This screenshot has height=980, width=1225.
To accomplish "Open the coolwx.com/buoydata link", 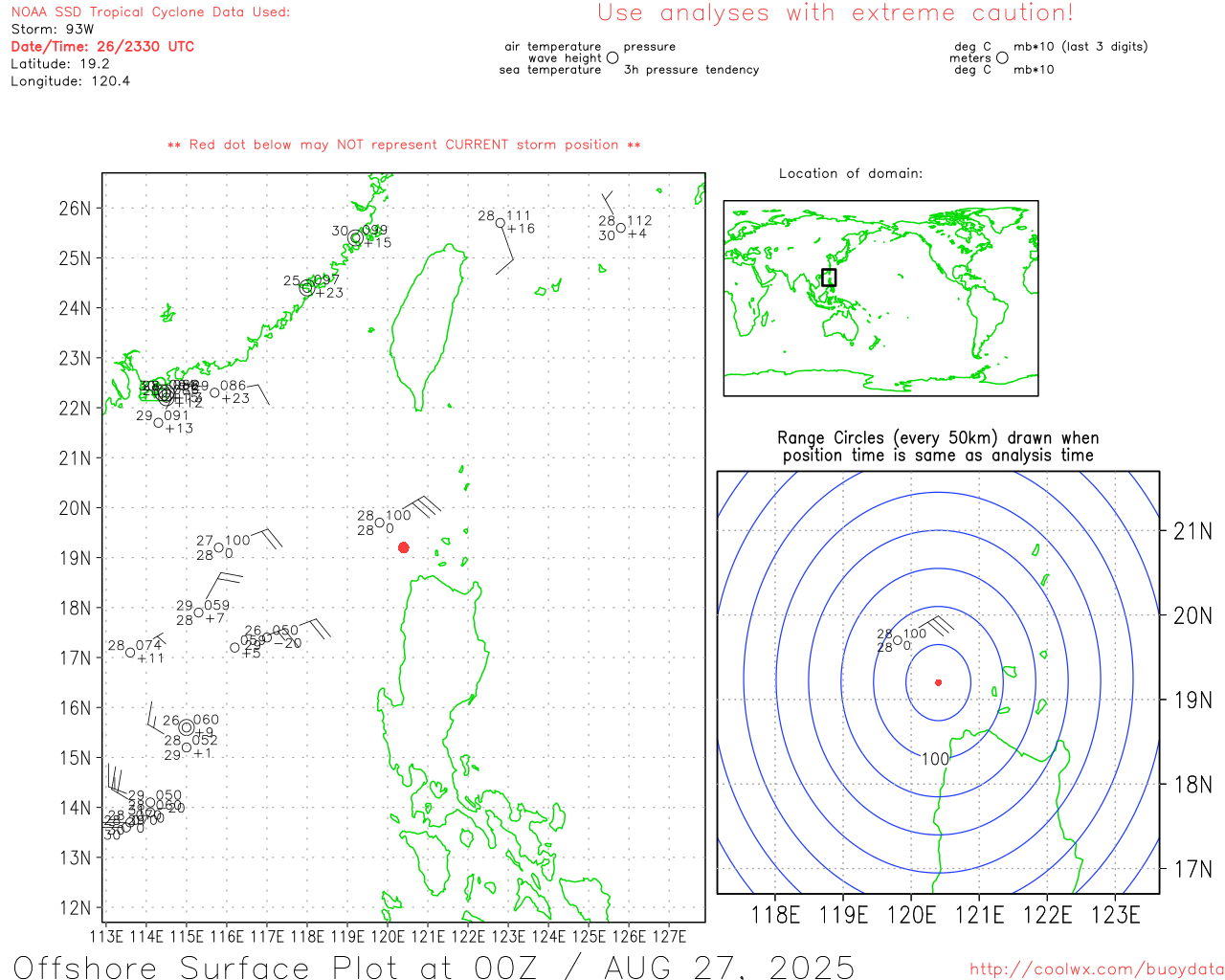I will click(x=1097, y=969).
